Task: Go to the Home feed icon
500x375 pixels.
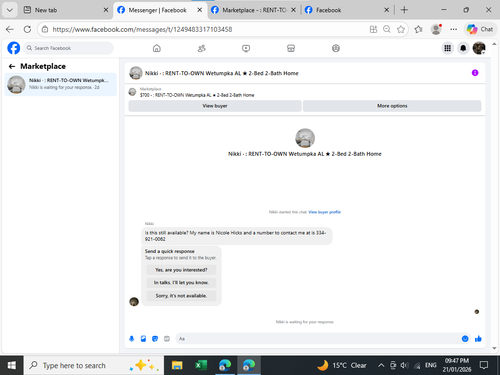Action: coord(157,48)
